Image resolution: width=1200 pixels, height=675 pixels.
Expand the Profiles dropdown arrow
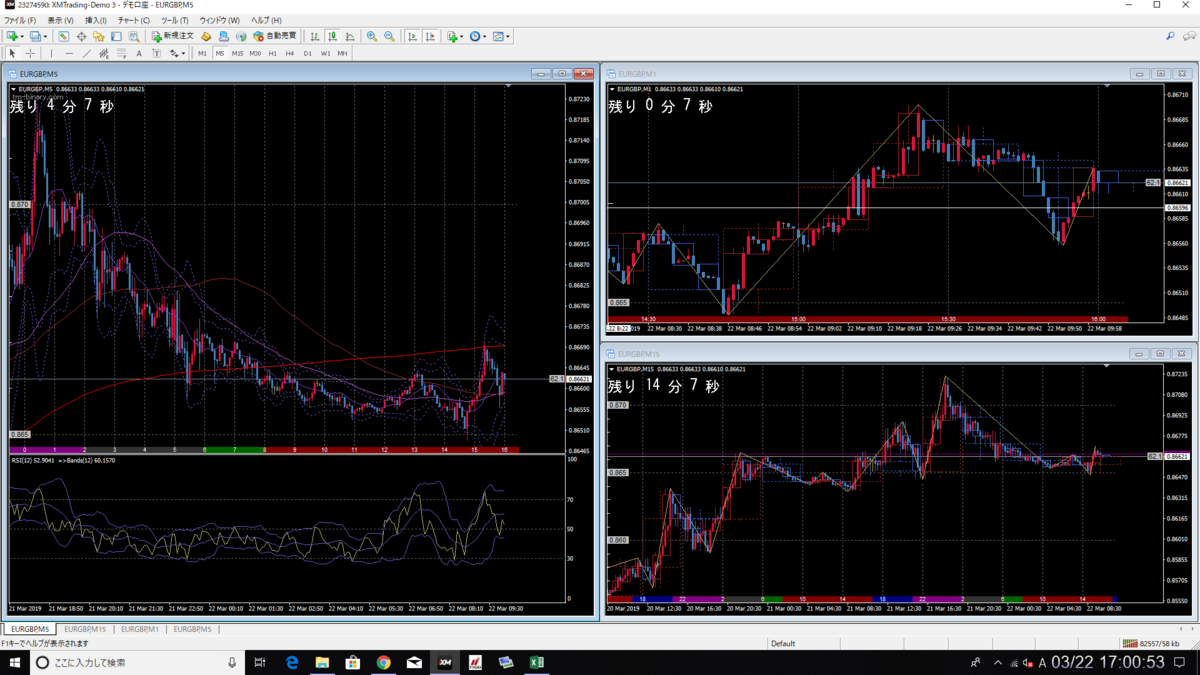point(45,36)
